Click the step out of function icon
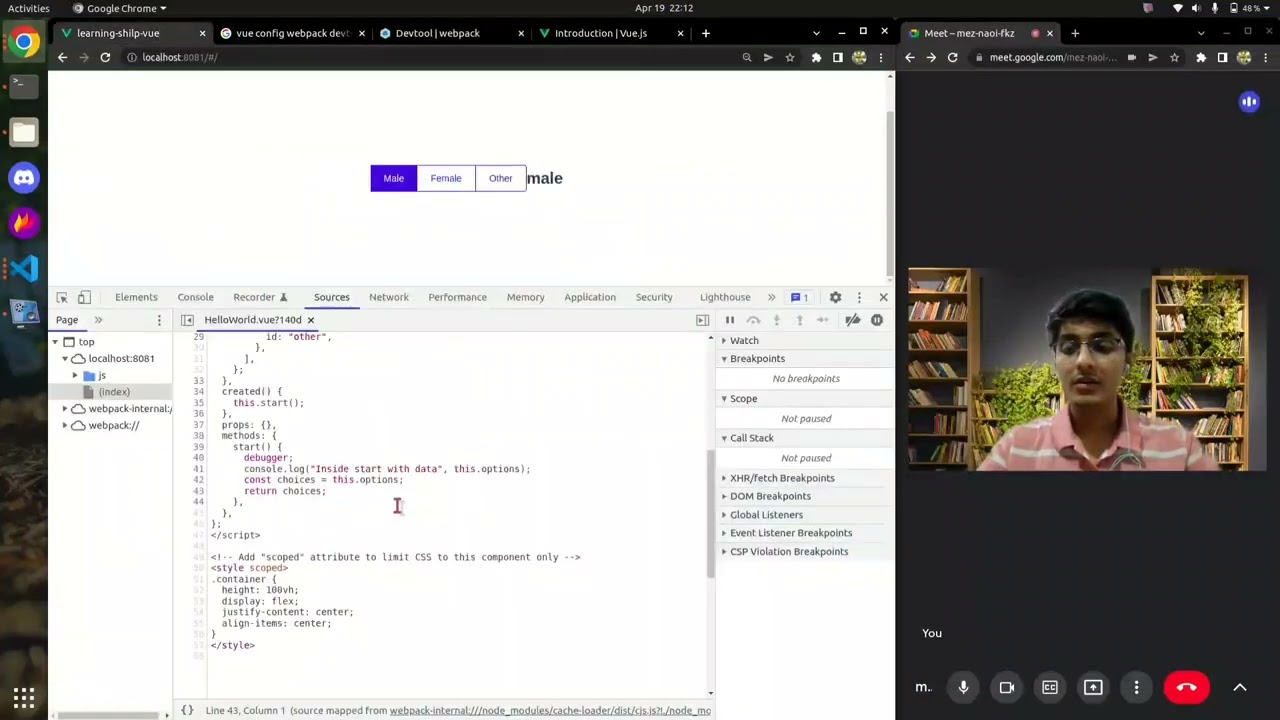 coord(799,320)
